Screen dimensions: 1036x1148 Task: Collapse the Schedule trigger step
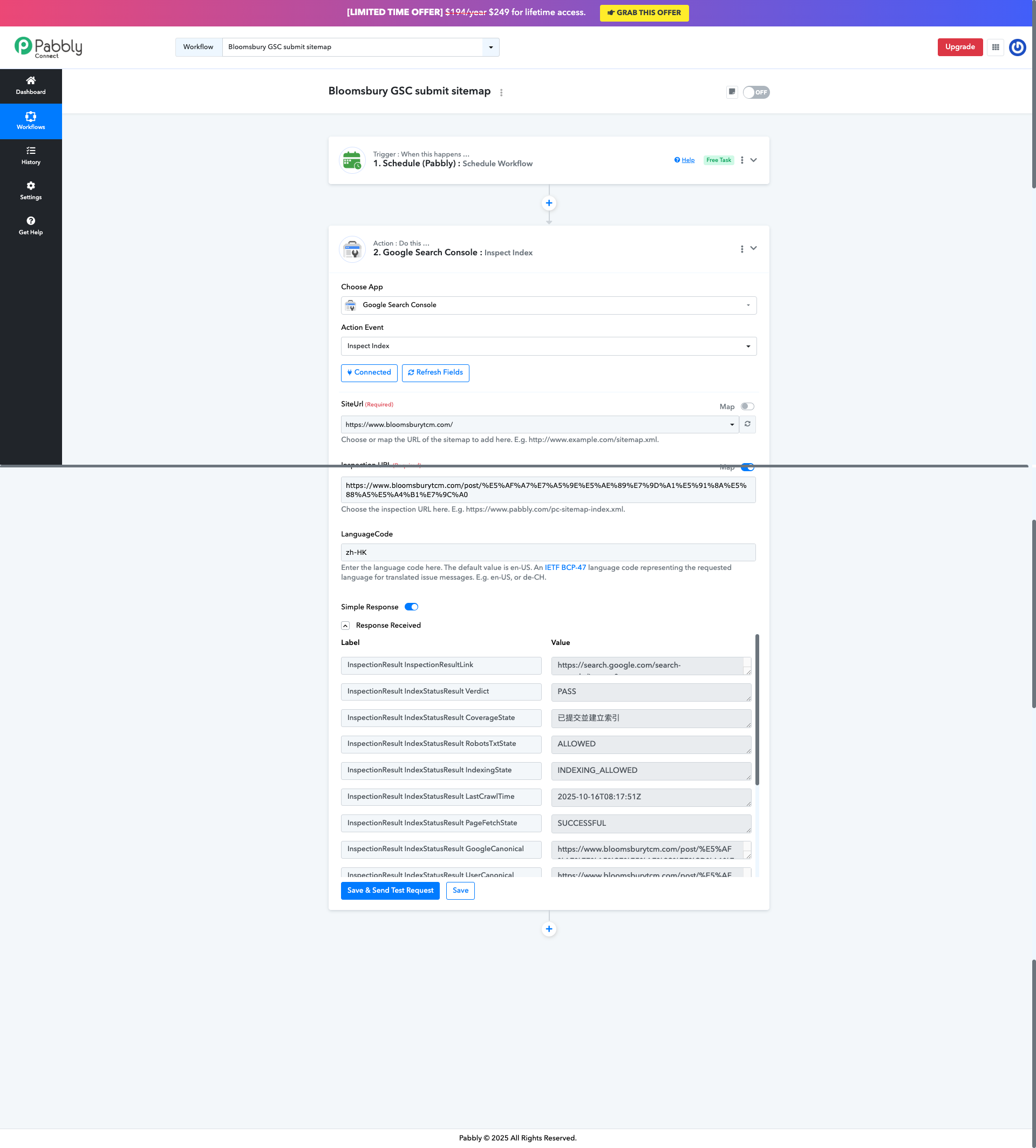point(754,161)
